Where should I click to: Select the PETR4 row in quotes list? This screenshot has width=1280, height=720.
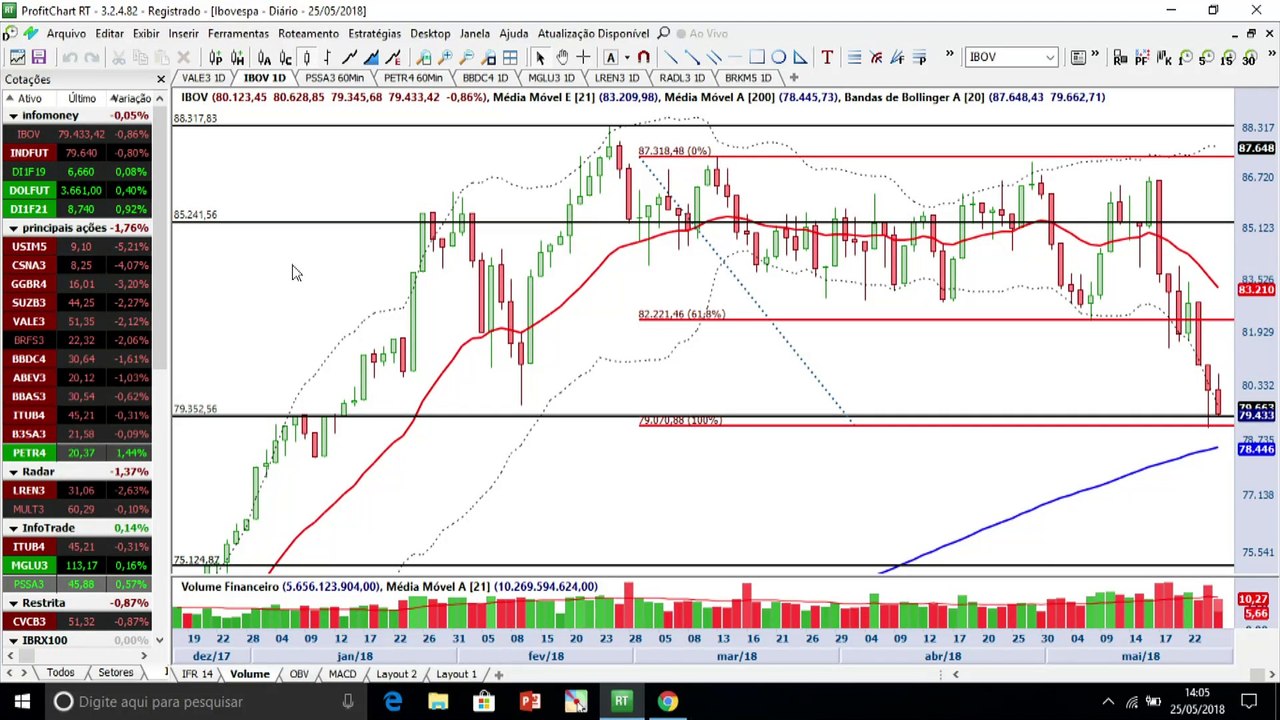point(78,453)
